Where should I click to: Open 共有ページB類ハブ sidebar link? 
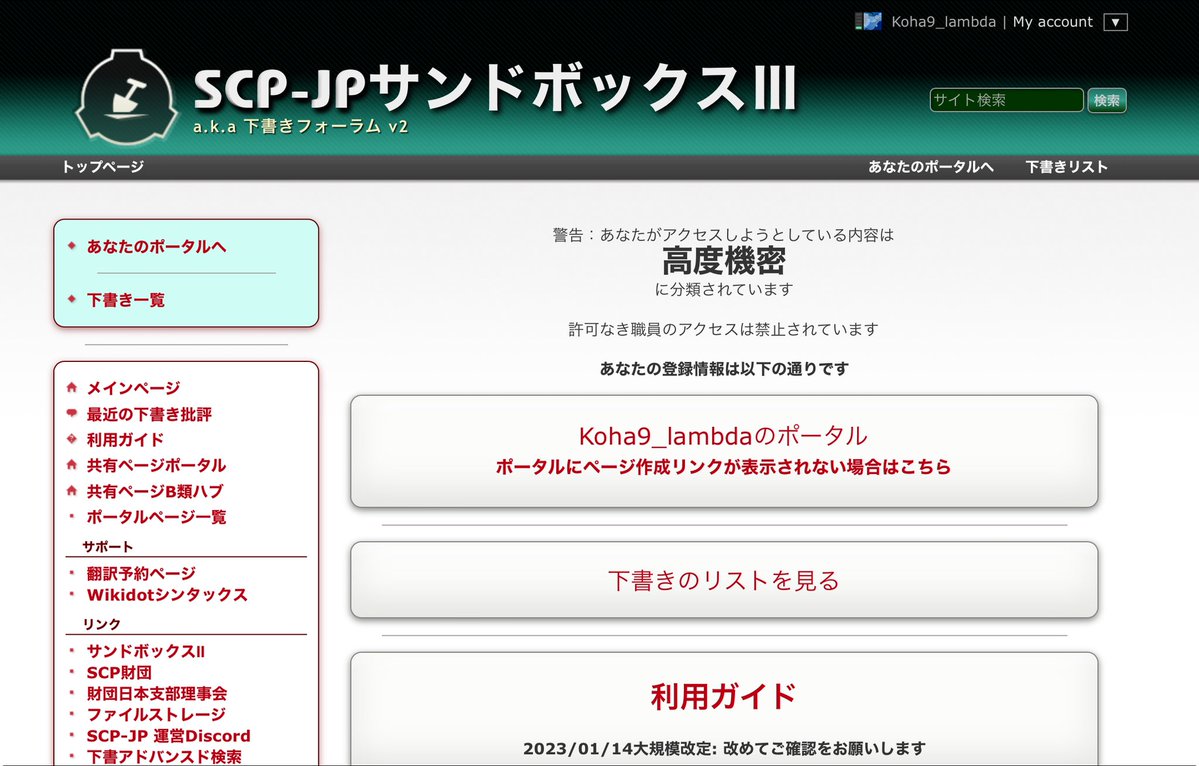click(x=155, y=492)
